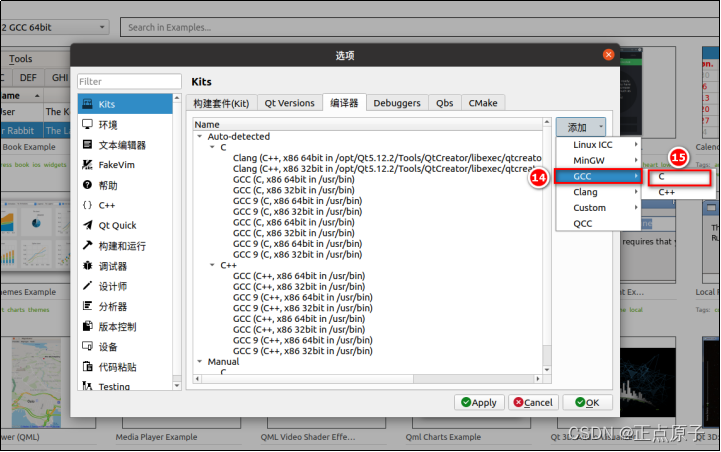This screenshot has width=721, height=452.
Task: Select Kits category icon in sidebar
Action: [87, 104]
